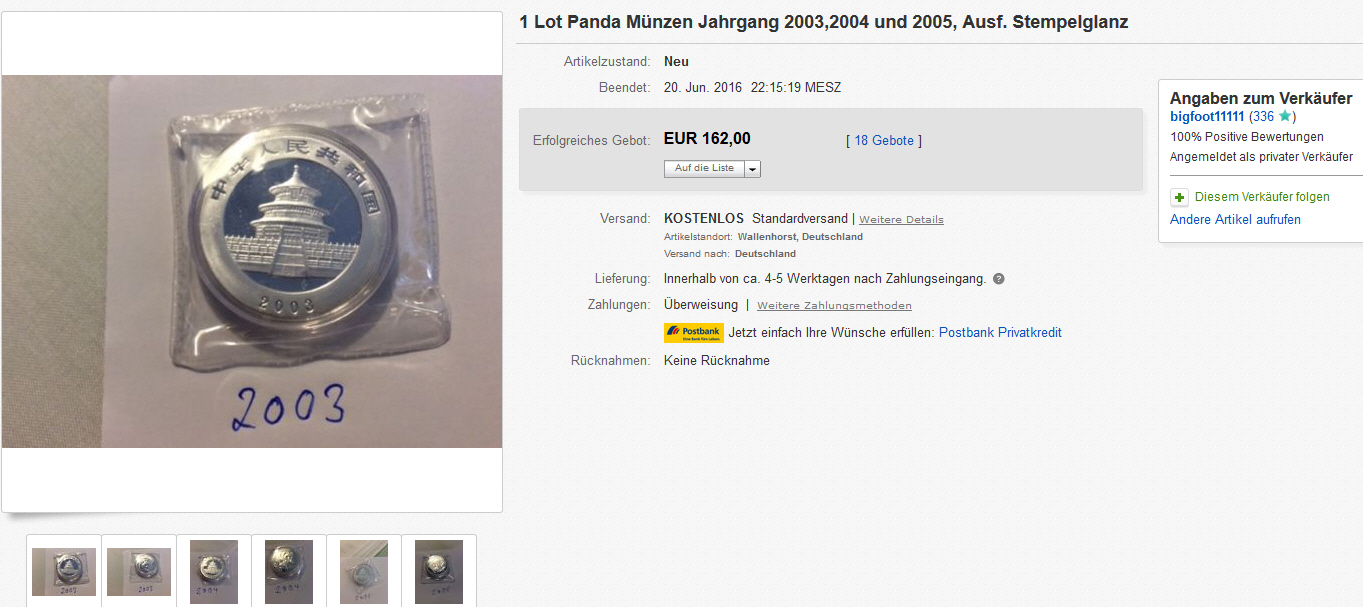This screenshot has width=1363, height=607.
Task: Select the third thumbnail labeled 2004
Action: (x=214, y=571)
